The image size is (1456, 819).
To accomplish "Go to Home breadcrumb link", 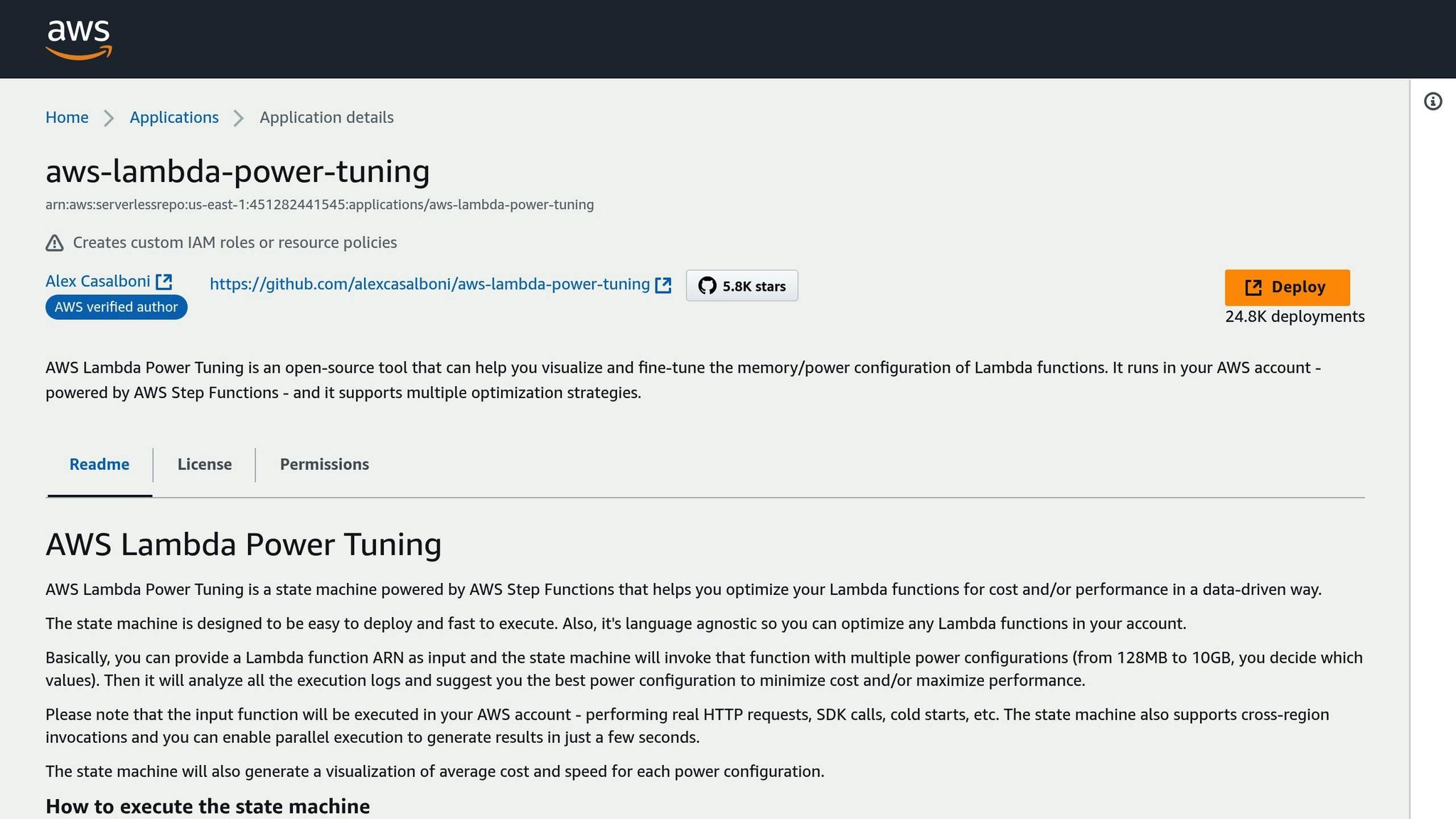I will tap(67, 117).
